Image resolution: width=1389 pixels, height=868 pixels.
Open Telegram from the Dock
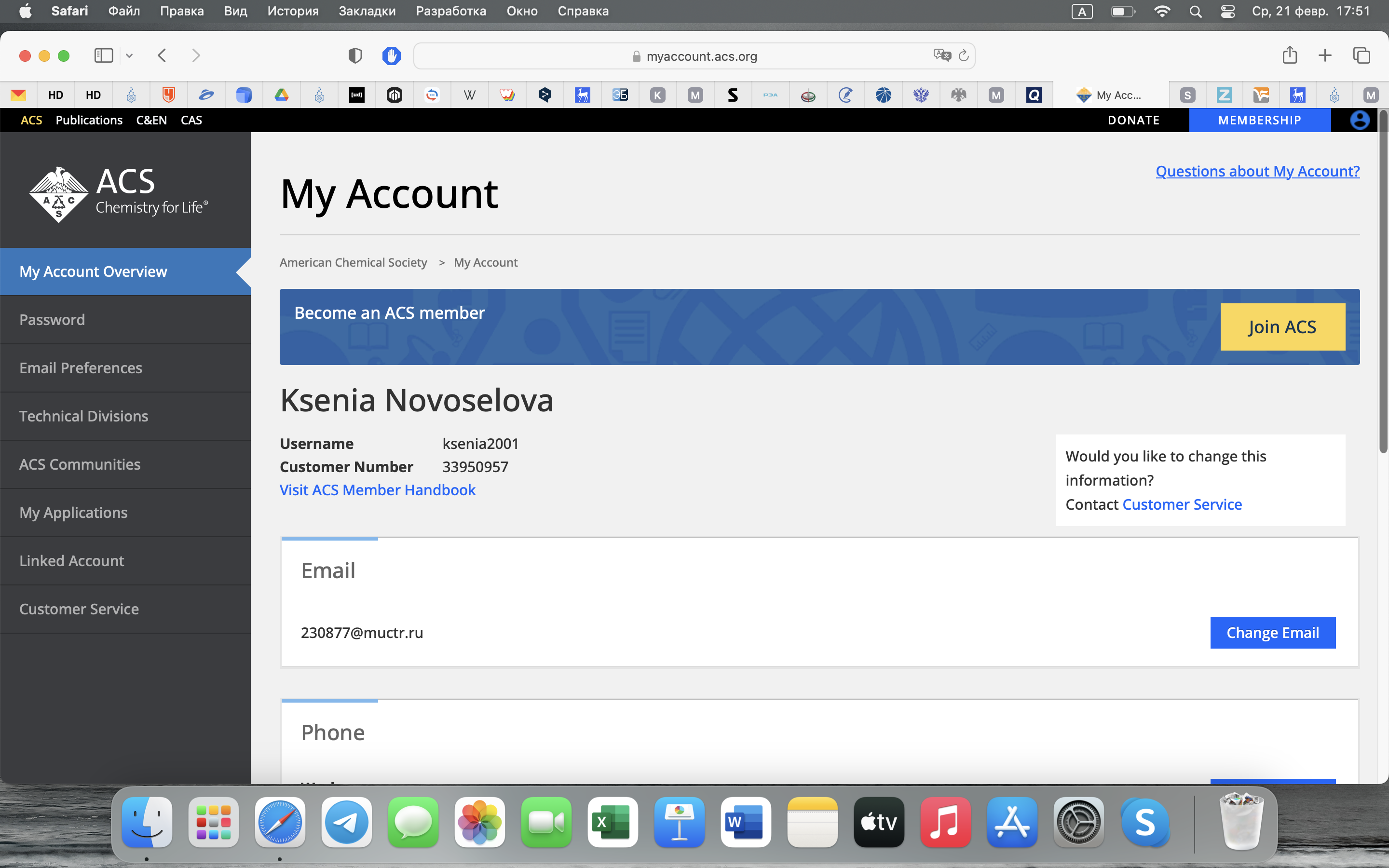pyautogui.click(x=347, y=822)
